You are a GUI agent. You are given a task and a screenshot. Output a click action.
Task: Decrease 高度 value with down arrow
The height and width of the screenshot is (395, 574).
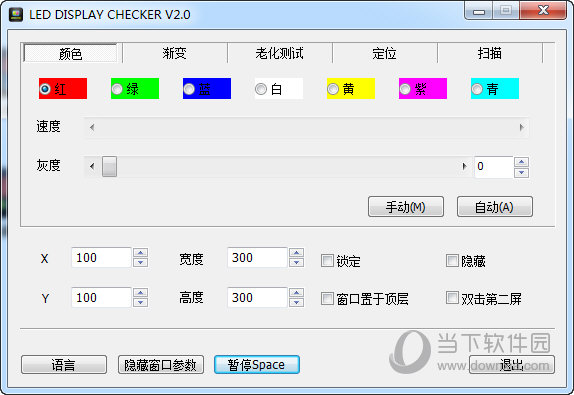coord(297,302)
